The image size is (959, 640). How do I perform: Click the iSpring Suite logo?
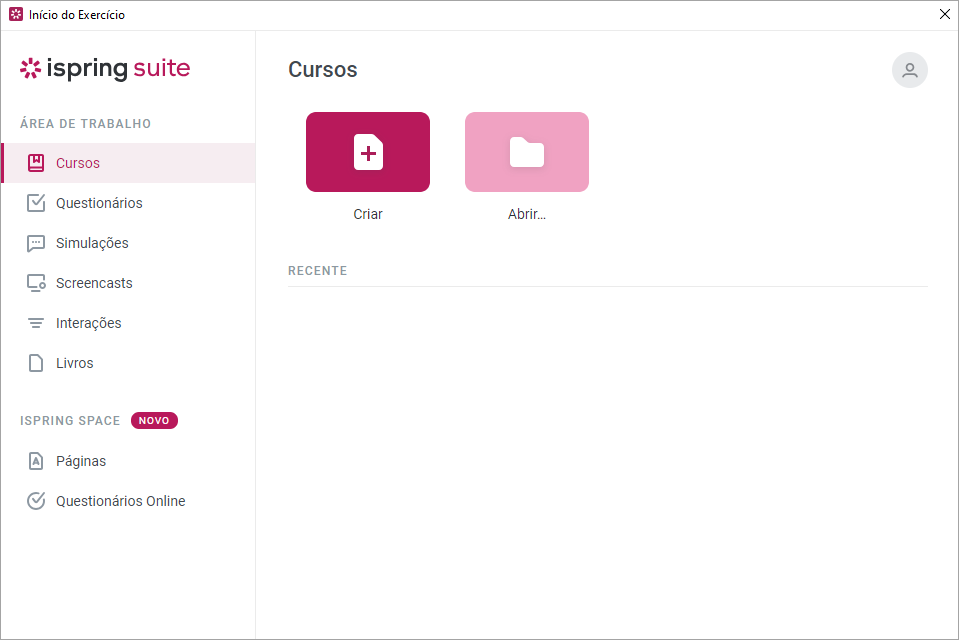pyautogui.click(x=105, y=69)
